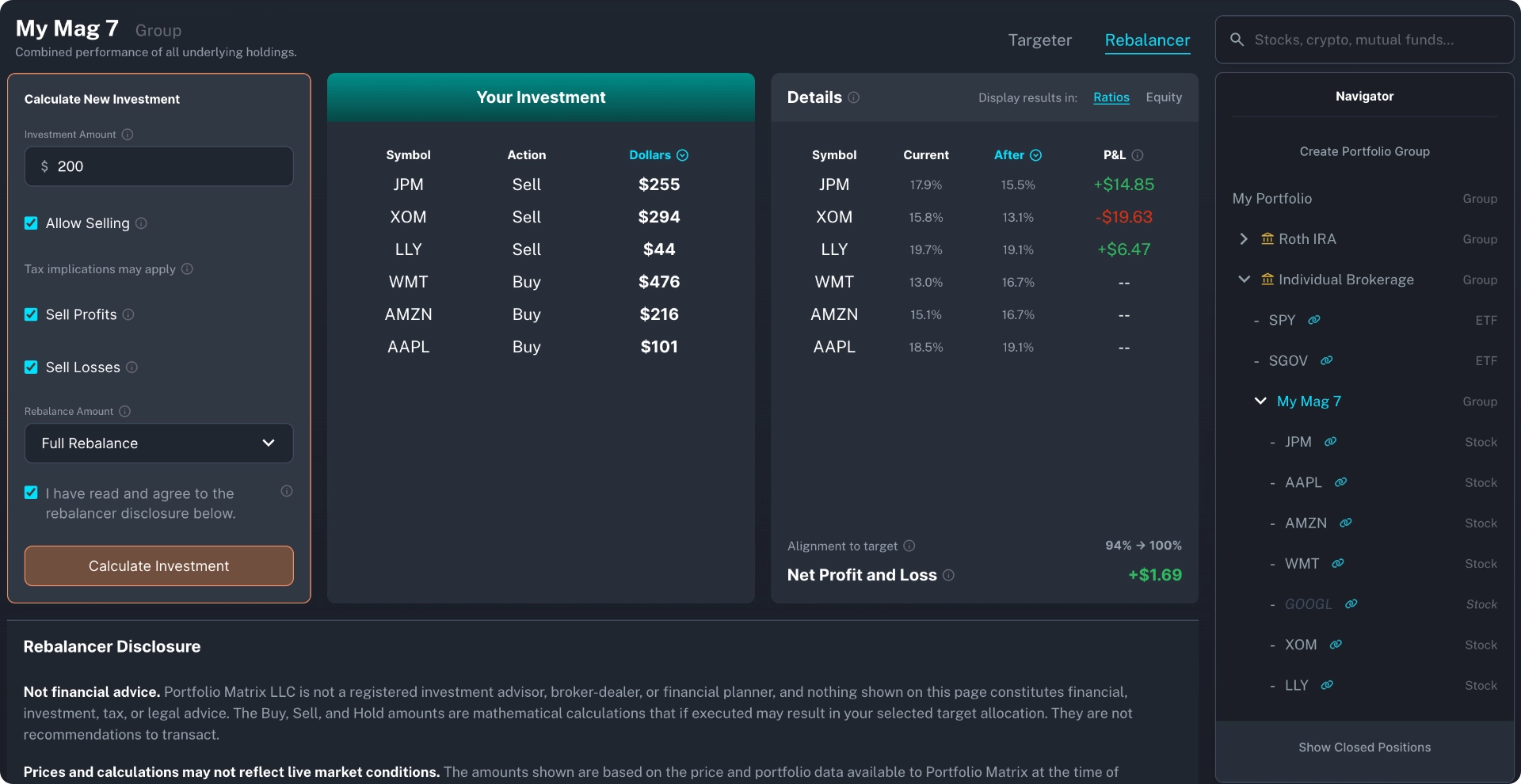Click the info icon beside Rebalance Amount
The height and width of the screenshot is (784, 1521).
pos(125,412)
